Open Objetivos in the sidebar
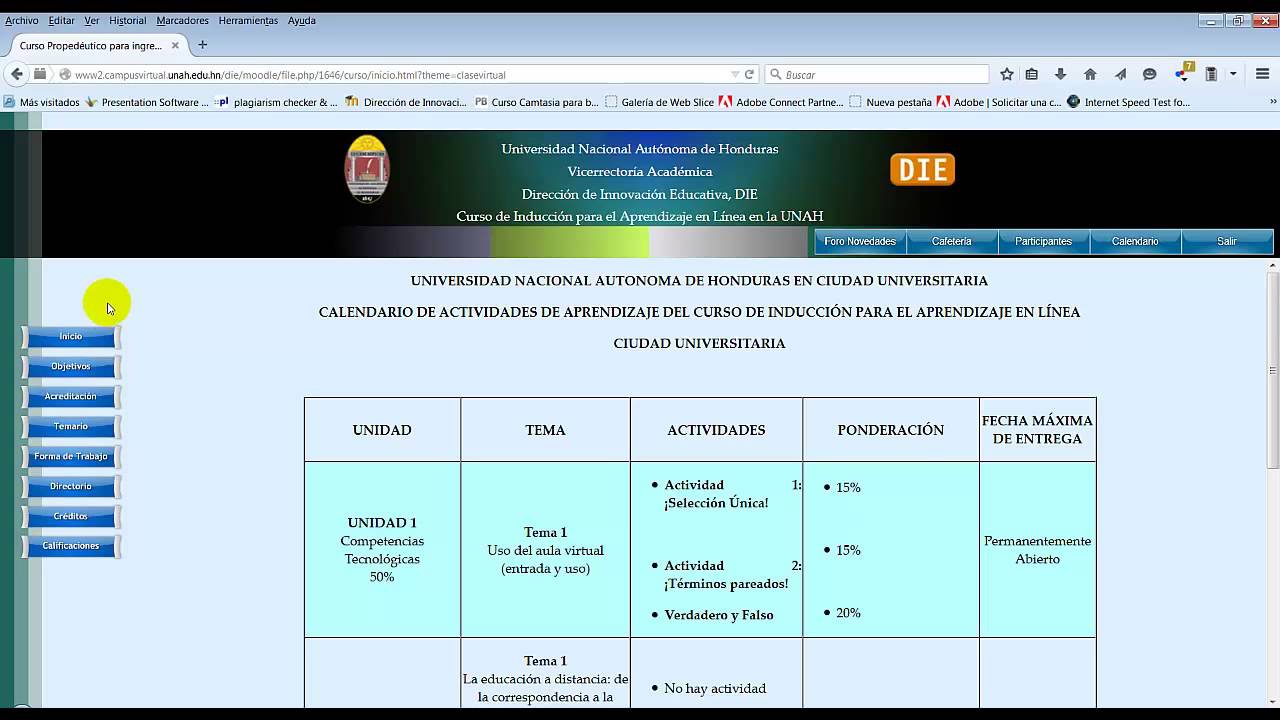 [70, 366]
